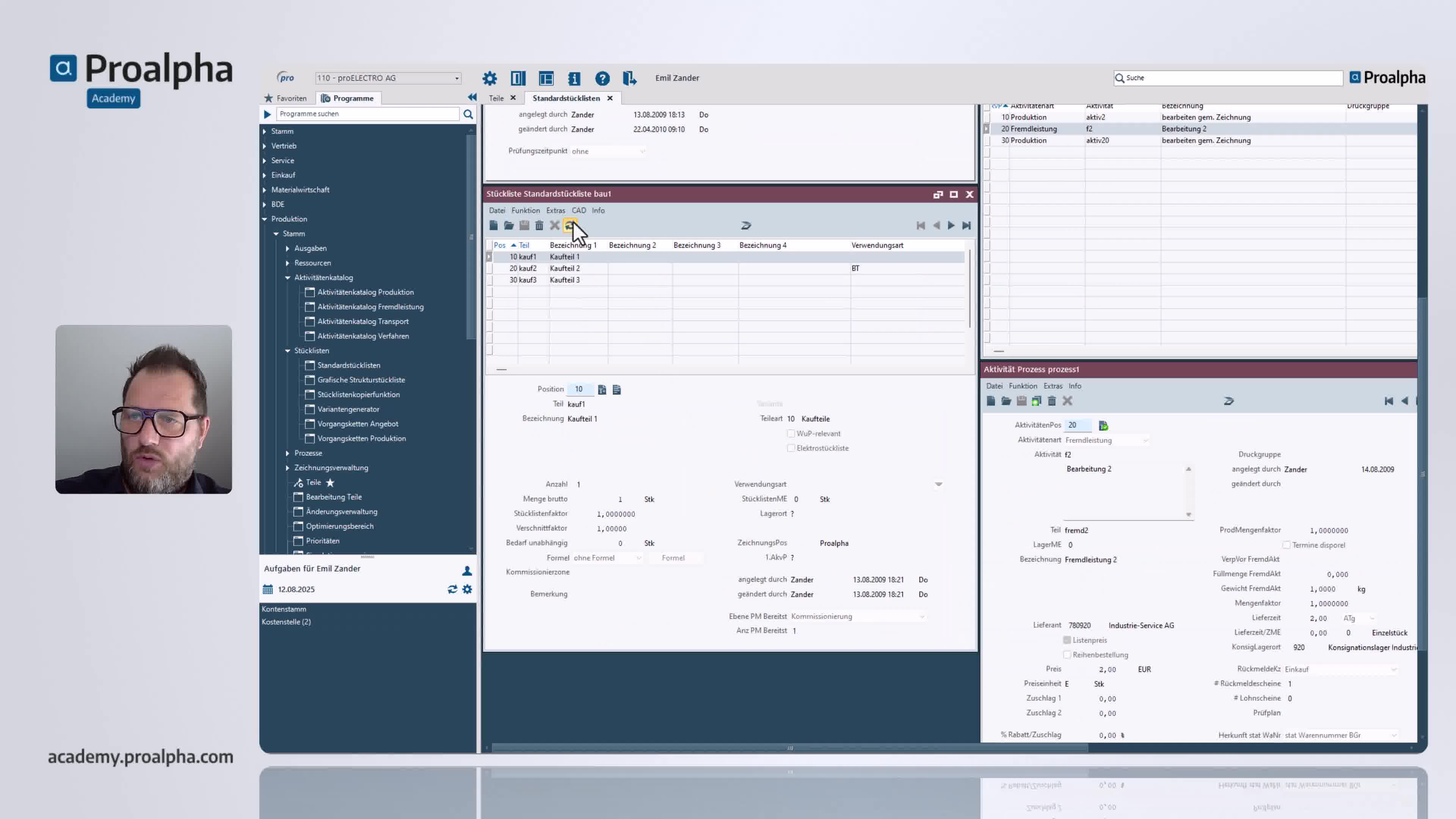Screen dimensions: 1456x819
Task: Open the Prüfungszeitpunkt dropdown showing ohne
Action: [643, 151]
